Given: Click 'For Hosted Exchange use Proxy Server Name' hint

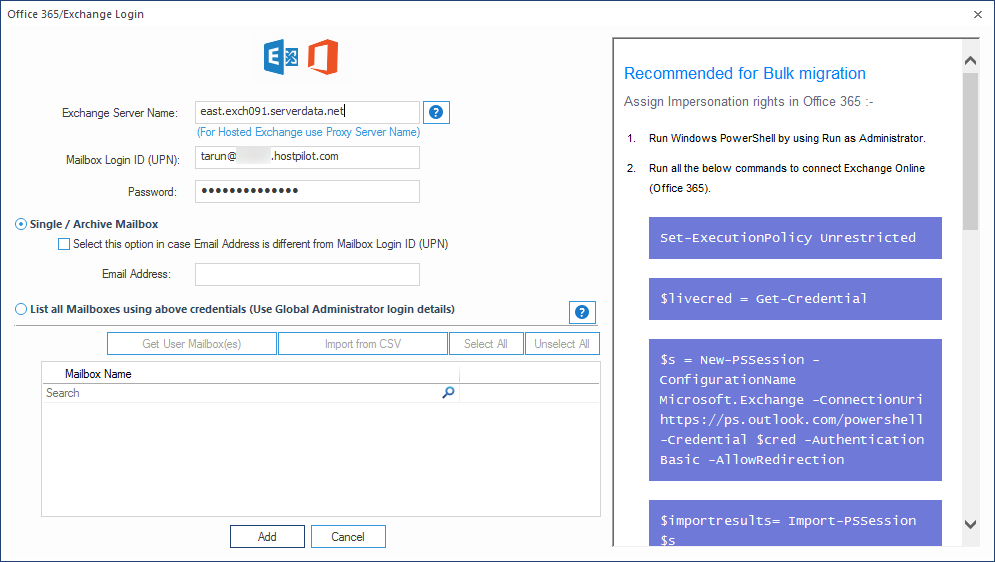Looking at the screenshot, I should (x=308, y=132).
